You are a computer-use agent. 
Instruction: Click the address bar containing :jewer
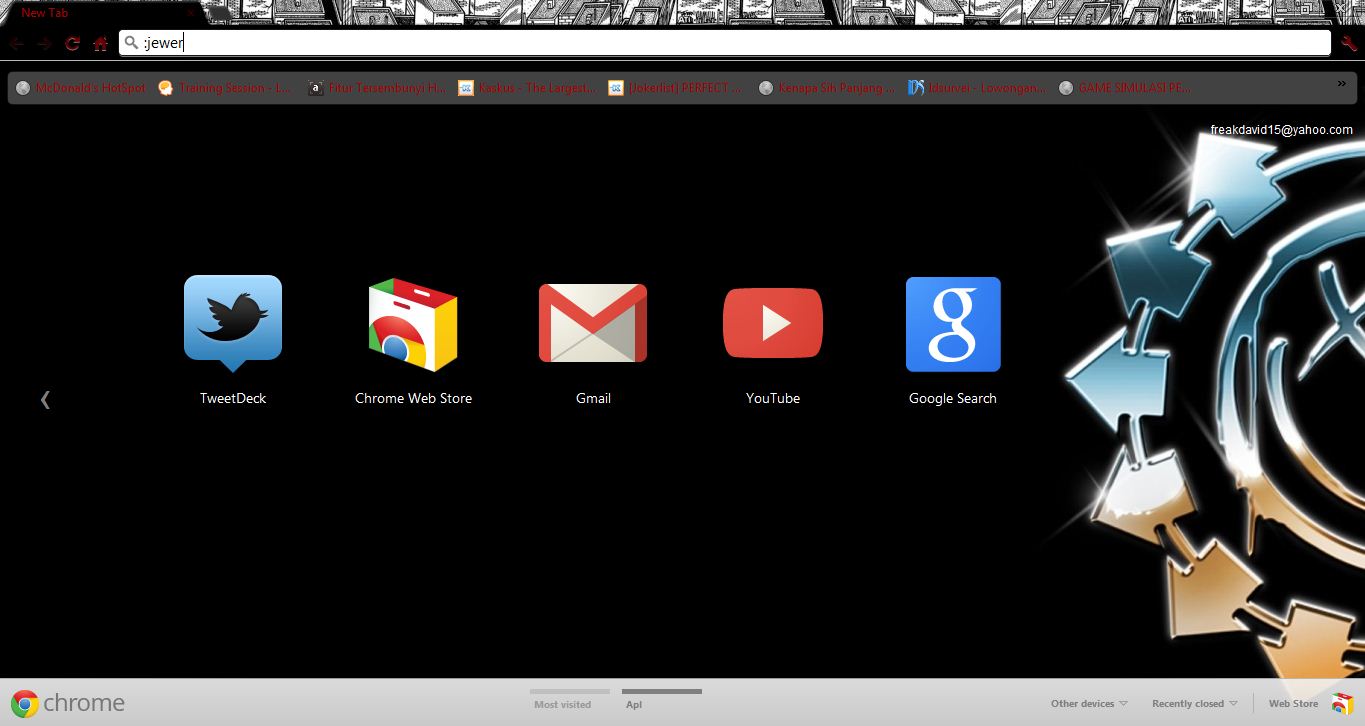pyautogui.click(x=725, y=43)
